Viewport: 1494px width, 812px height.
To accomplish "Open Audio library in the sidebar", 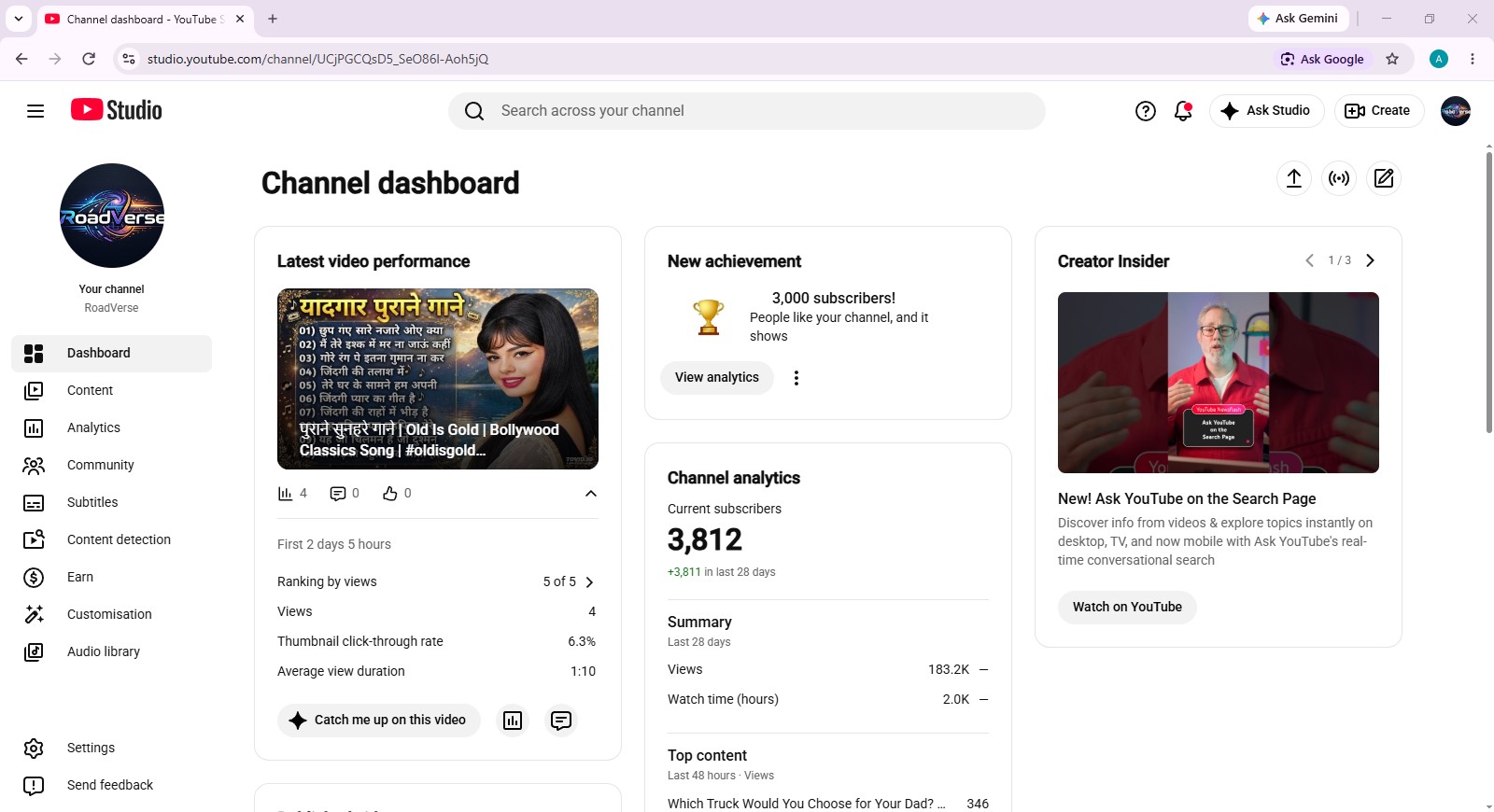I will coord(112,651).
